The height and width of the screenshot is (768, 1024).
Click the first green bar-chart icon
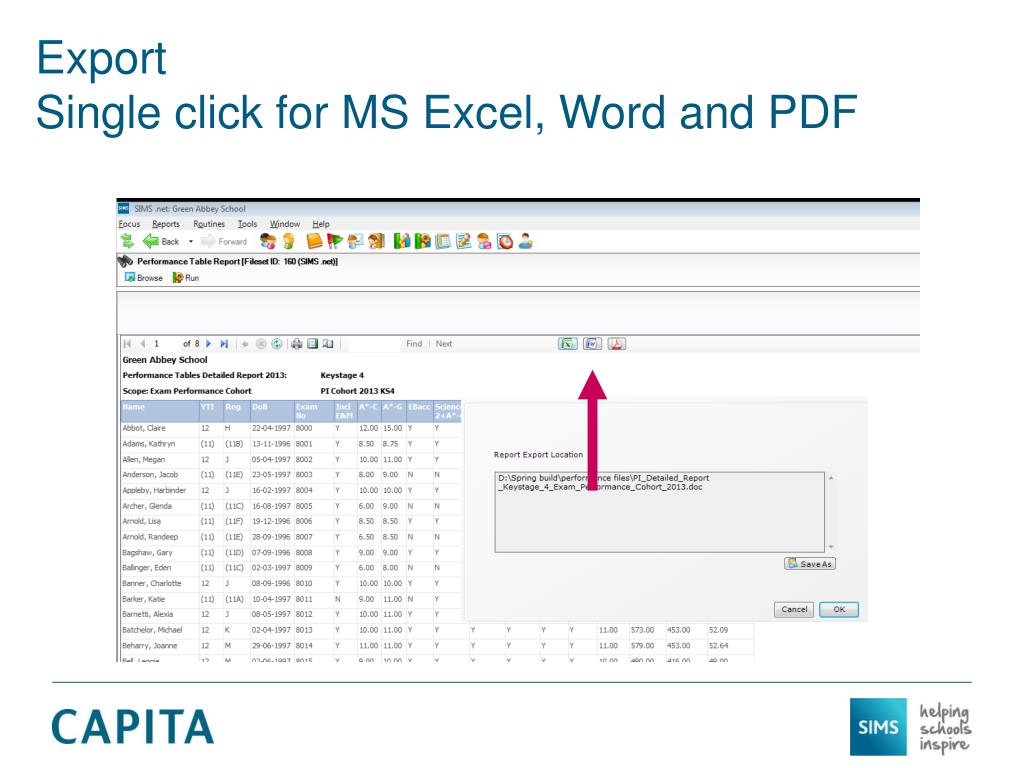click(x=402, y=241)
